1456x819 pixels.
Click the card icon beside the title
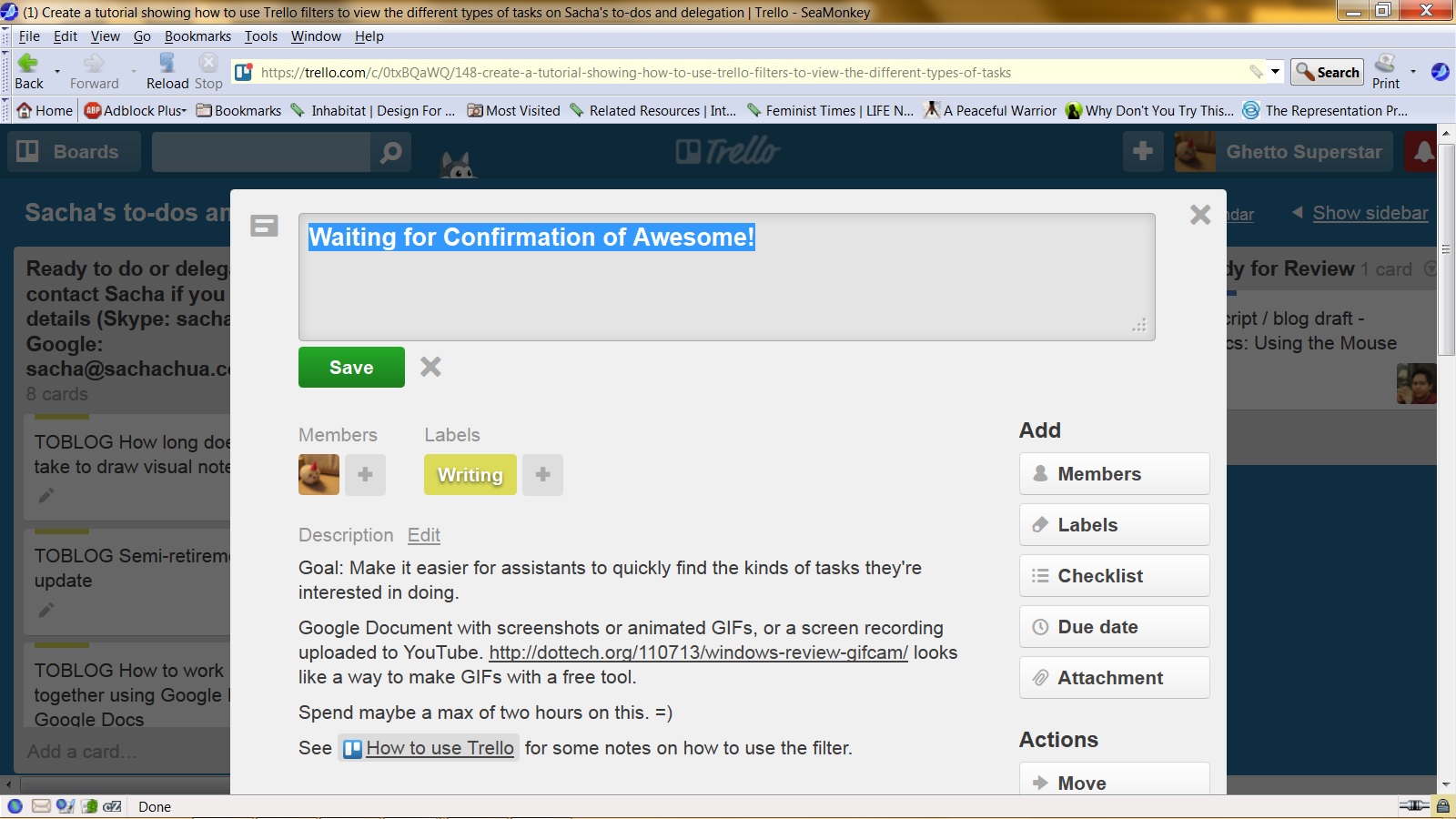[x=264, y=226]
